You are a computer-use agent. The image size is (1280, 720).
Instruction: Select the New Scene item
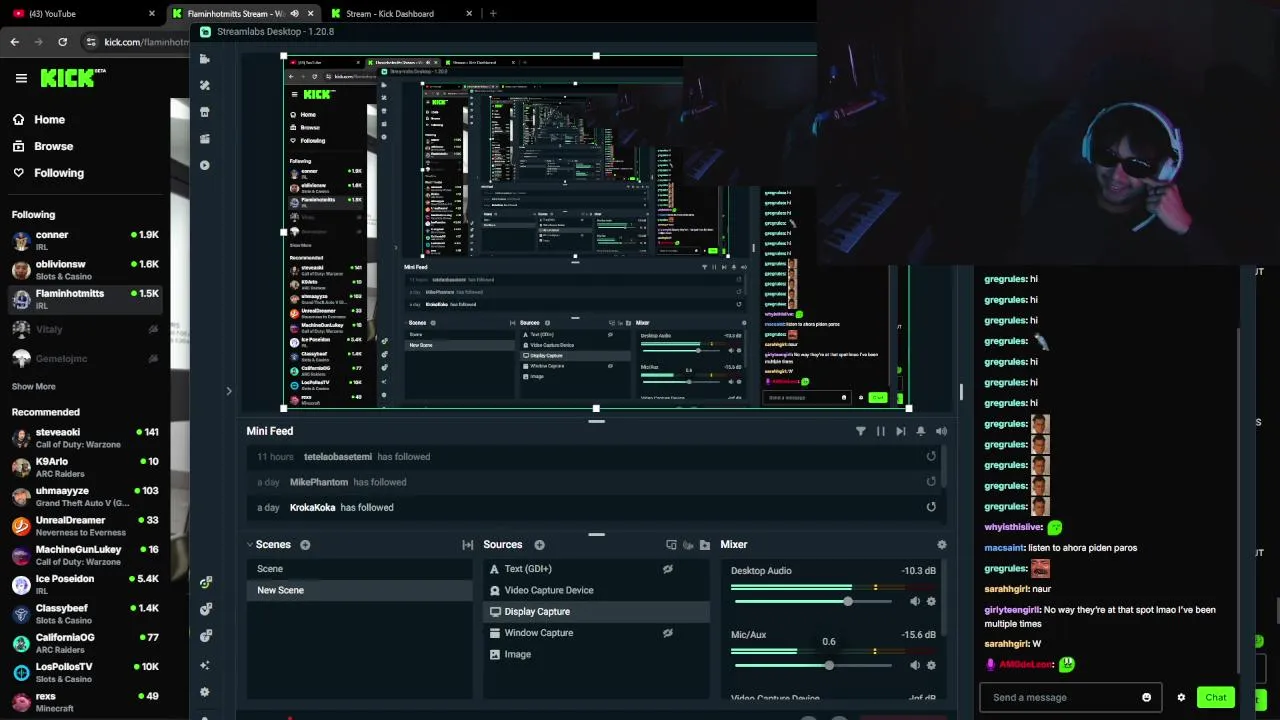[359, 590]
